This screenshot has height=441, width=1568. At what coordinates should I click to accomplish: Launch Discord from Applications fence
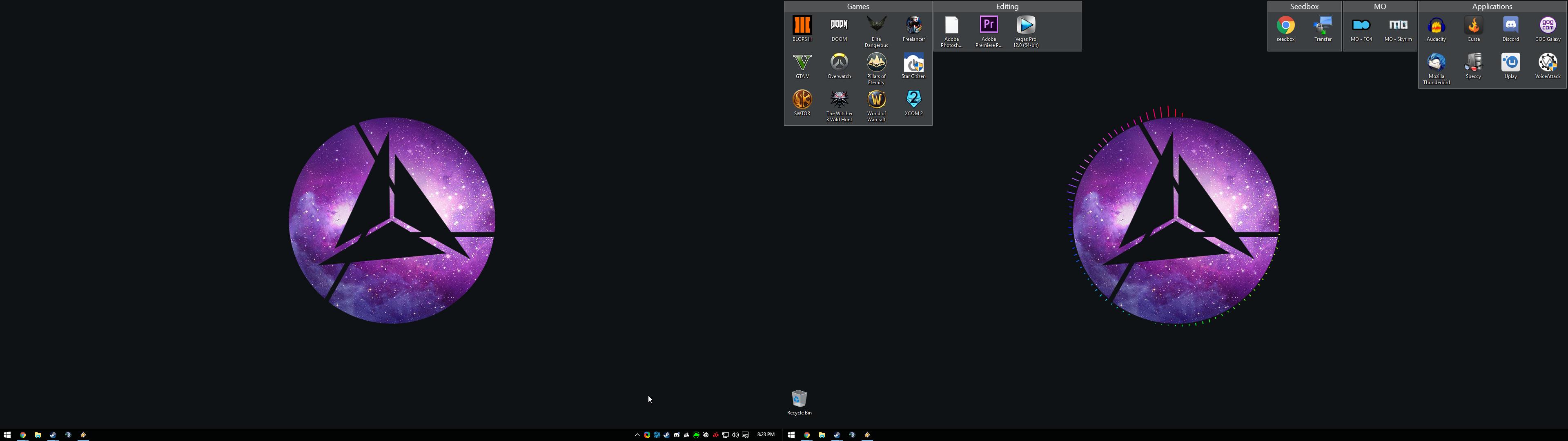click(1511, 29)
